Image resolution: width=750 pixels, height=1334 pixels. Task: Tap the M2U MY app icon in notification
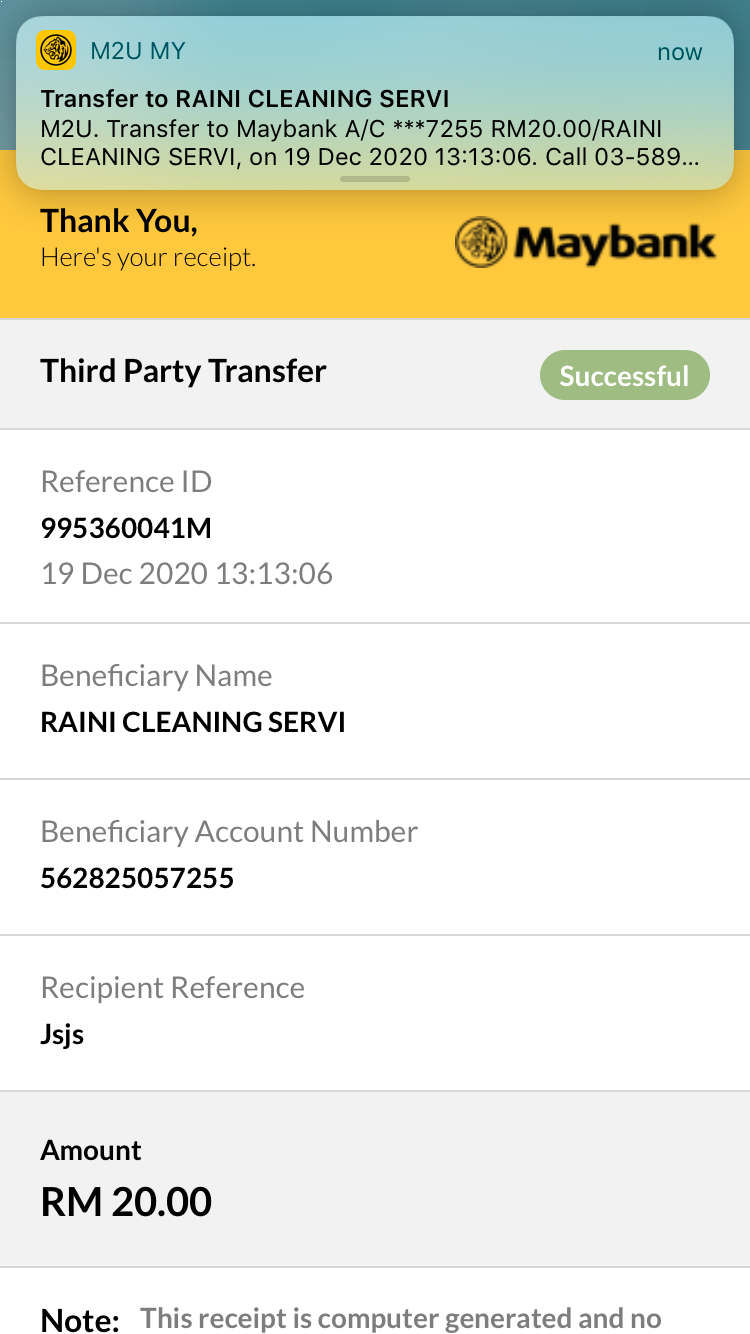tap(56, 50)
